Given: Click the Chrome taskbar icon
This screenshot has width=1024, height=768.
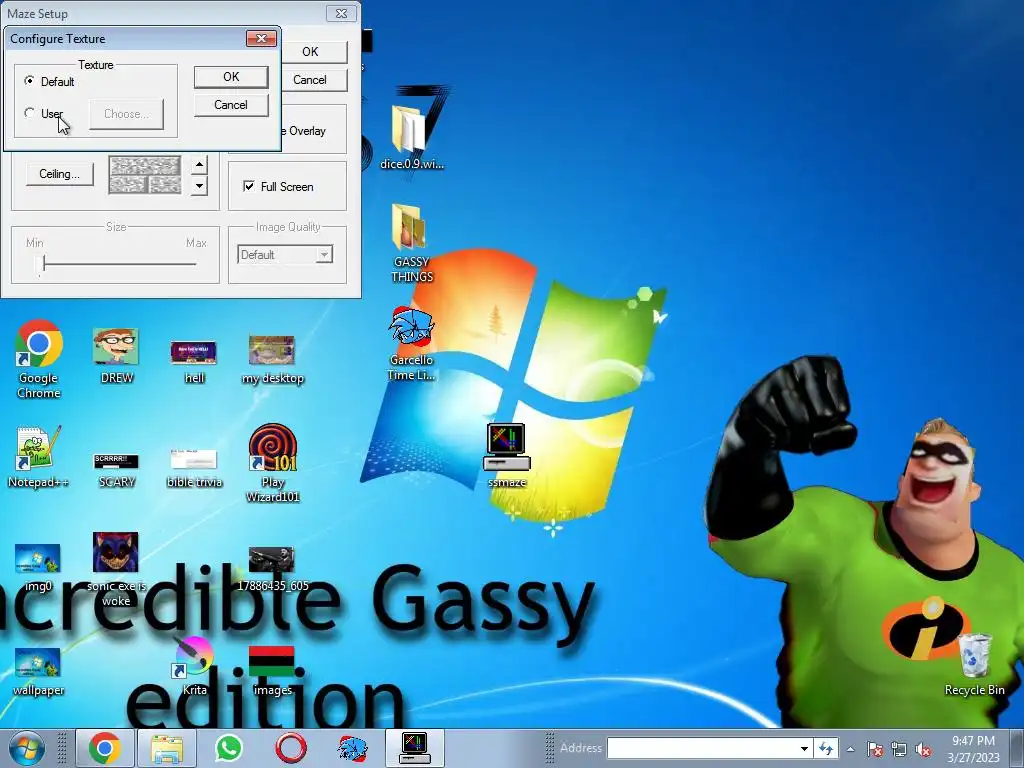Looking at the screenshot, I should pos(105,748).
